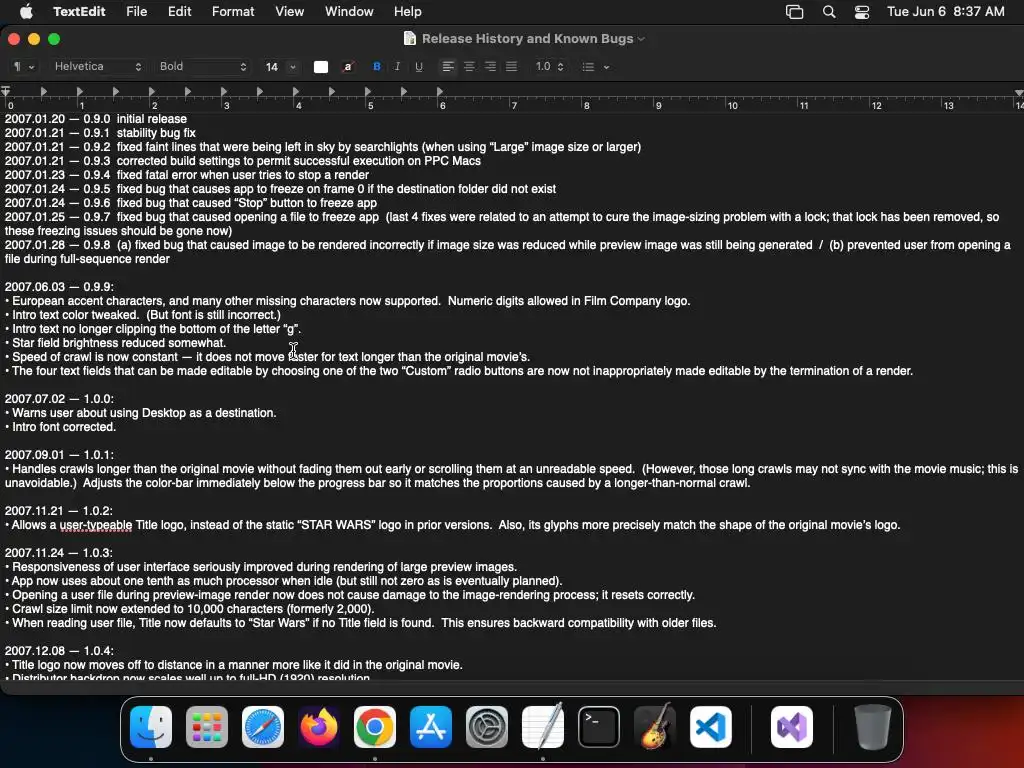
Task: Open the Apple menu
Action: tap(26, 11)
